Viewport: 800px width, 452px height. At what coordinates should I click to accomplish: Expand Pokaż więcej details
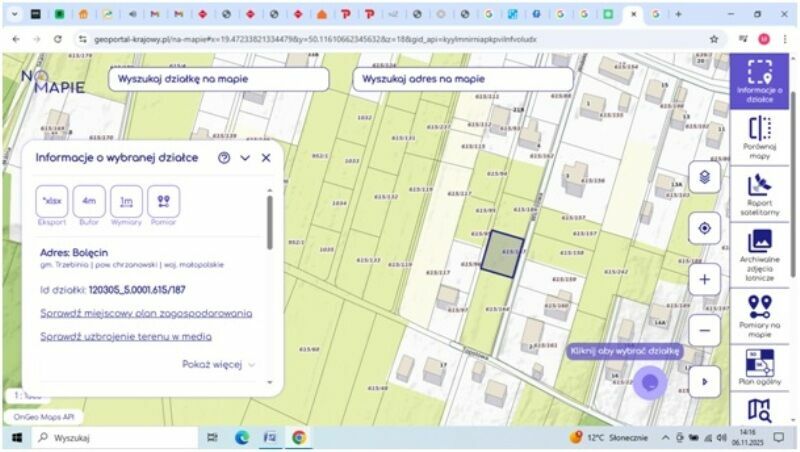click(x=218, y=365)
